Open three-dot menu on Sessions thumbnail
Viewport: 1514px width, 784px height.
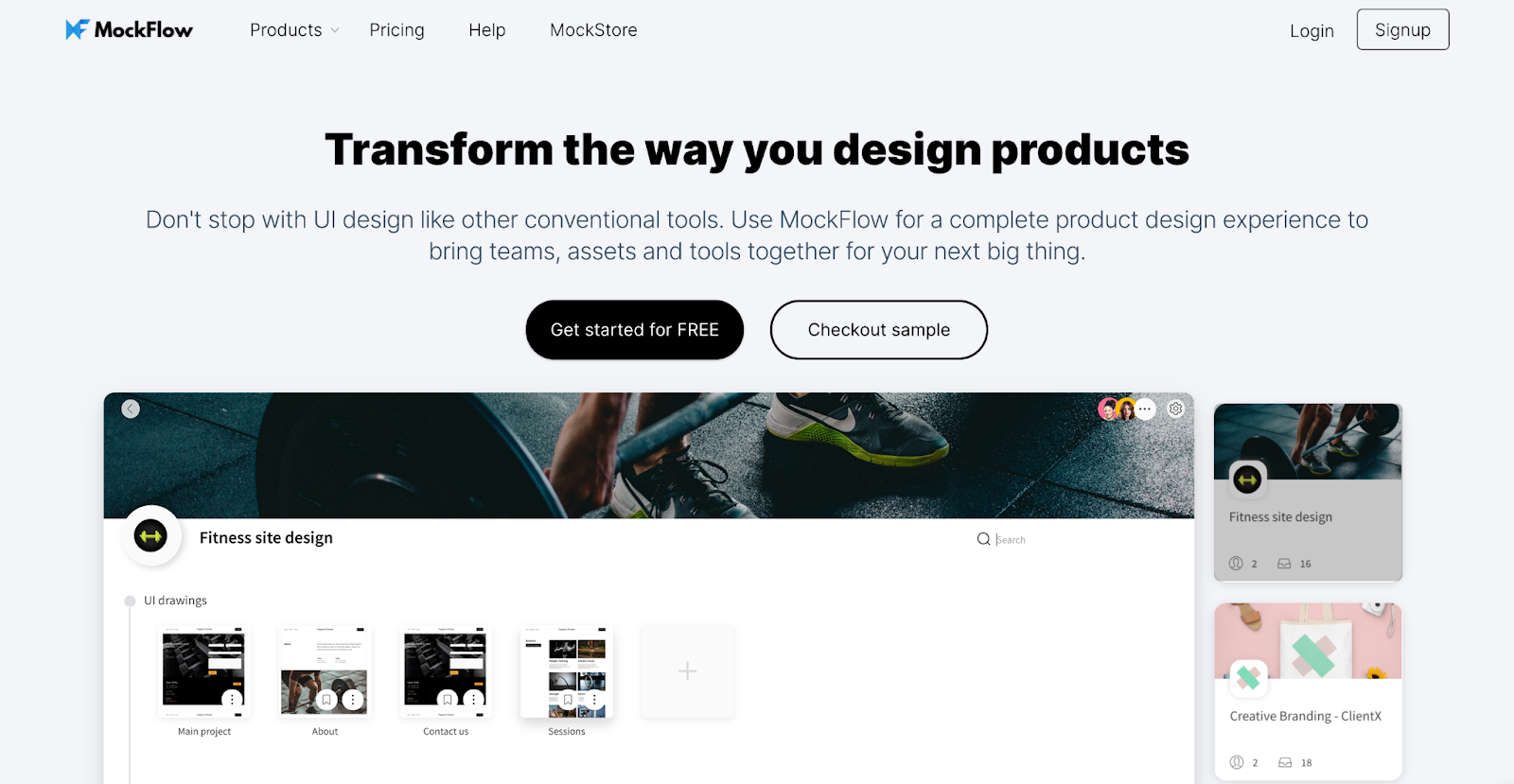(x=594, y=700)
